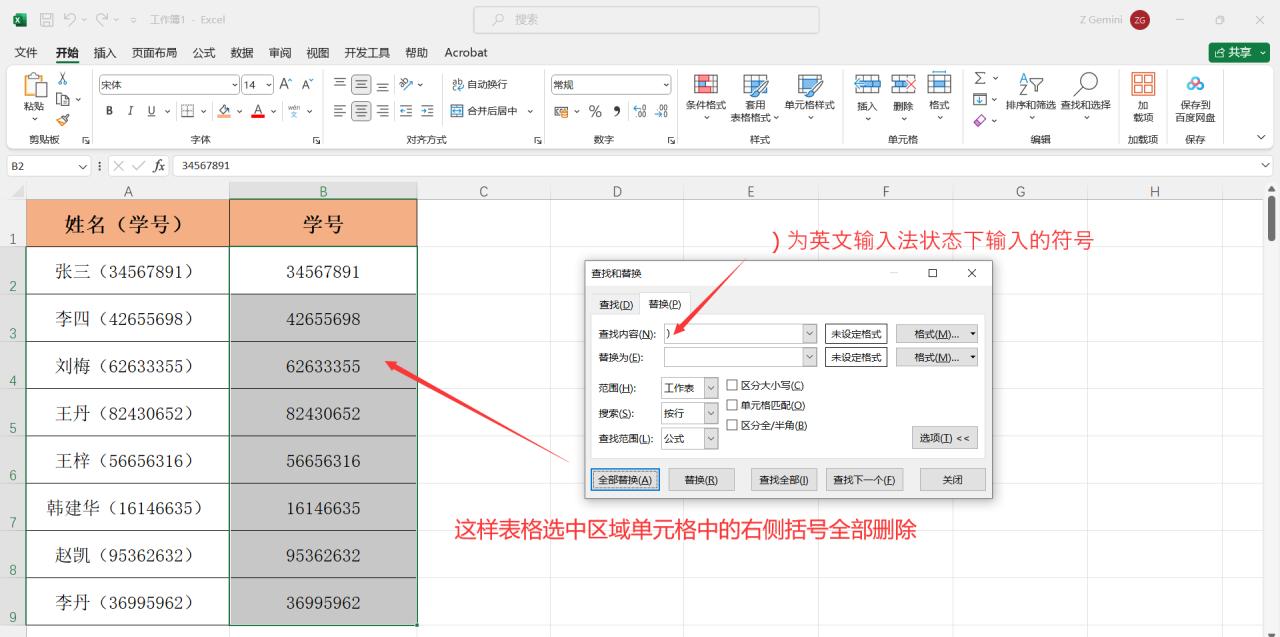The image size is (1280, 637).
Task: Click the percent style icon
Action: coord(595,111)
